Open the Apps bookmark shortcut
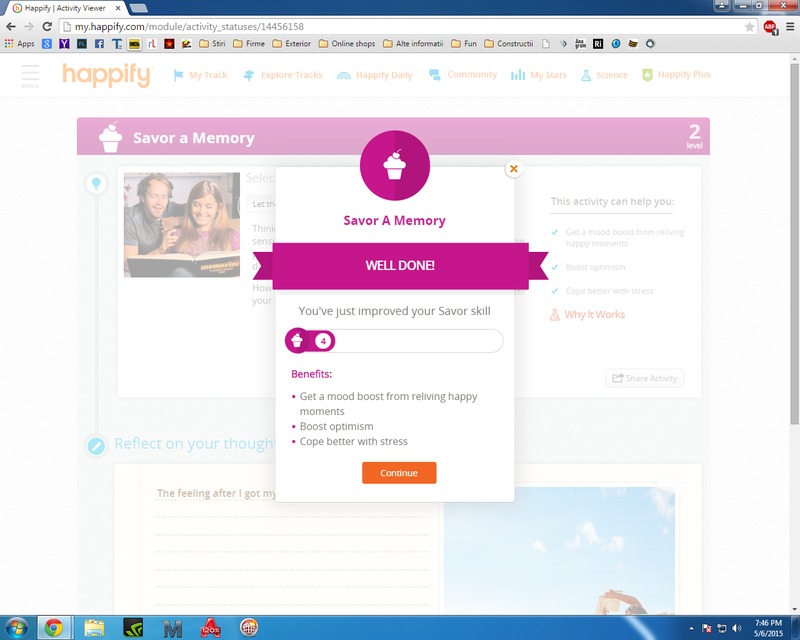This screenshot has width=800, height=640. click(19, 44)
